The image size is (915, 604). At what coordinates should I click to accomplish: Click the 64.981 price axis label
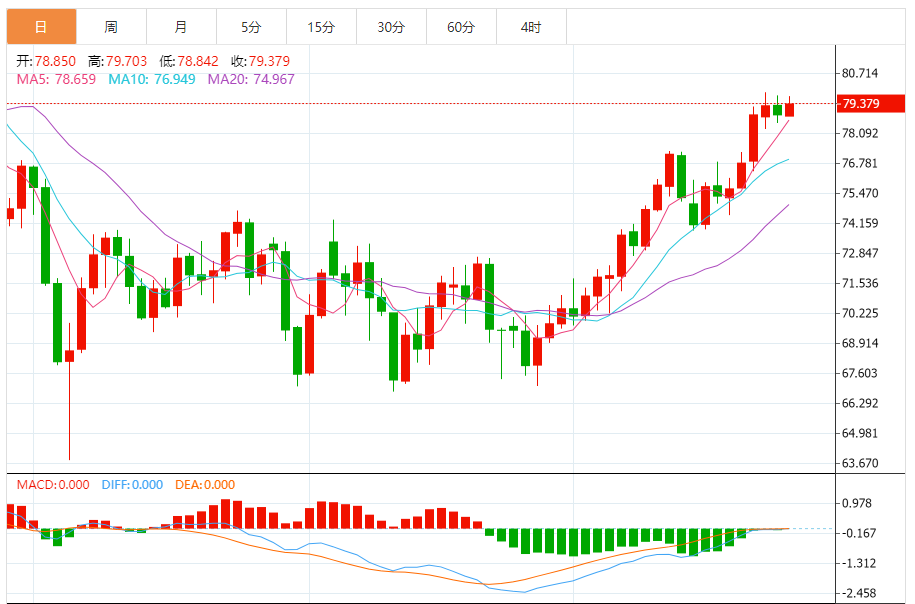[860, 434]
